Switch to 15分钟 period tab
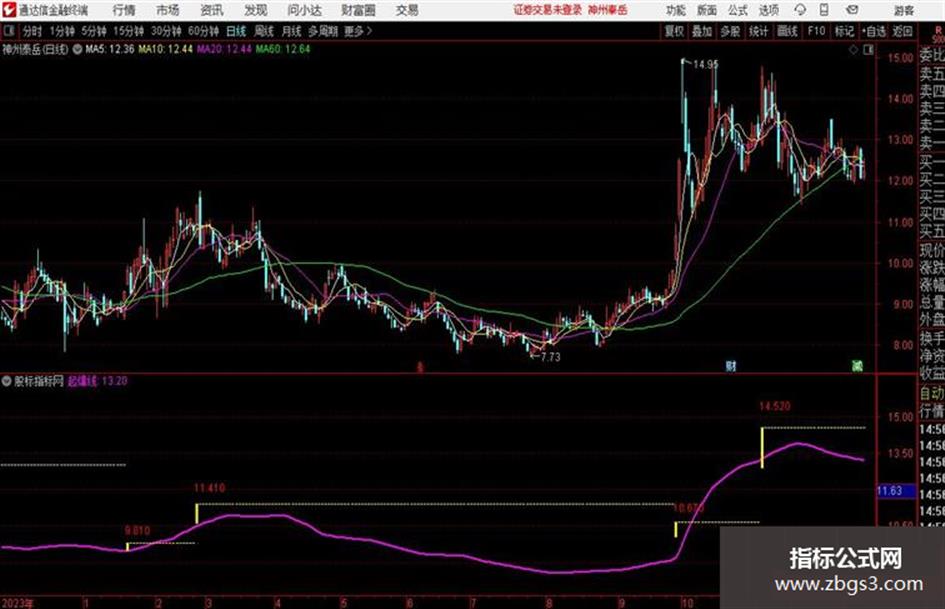Image resolution: width=945 pixels, height=609 pixels. point(128,31)
